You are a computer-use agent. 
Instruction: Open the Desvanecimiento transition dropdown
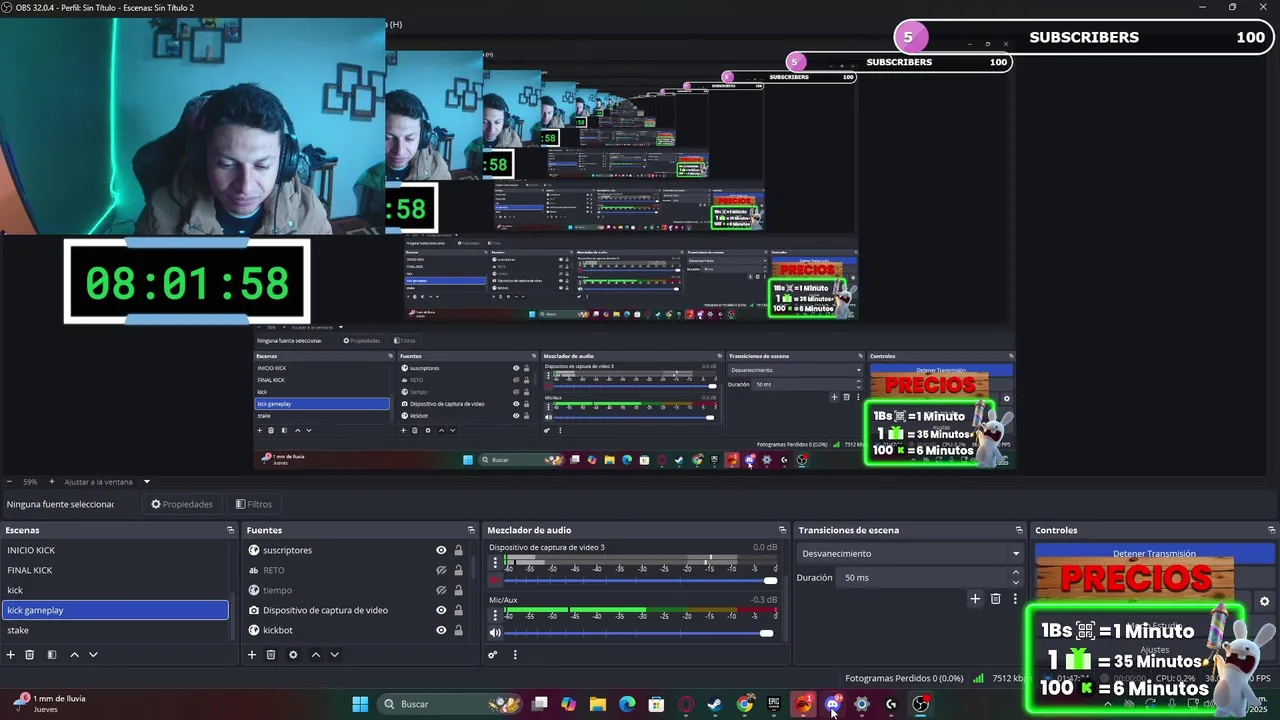(910, 554)
